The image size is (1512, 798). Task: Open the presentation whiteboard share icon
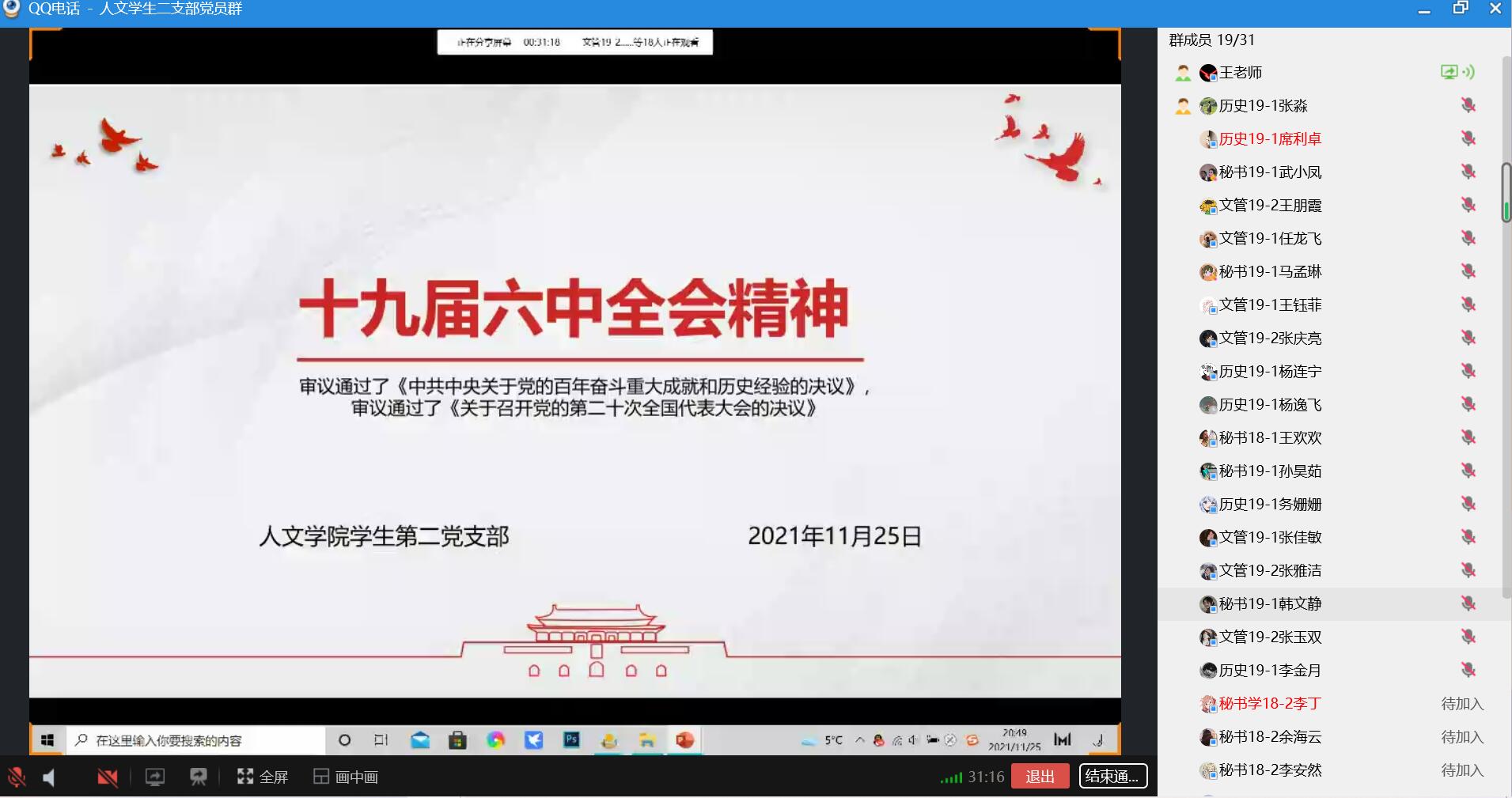tap(199, 777)
